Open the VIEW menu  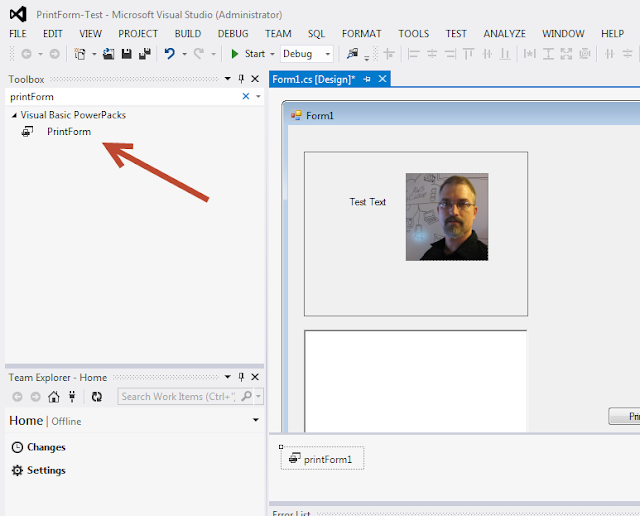click(90, 33)
